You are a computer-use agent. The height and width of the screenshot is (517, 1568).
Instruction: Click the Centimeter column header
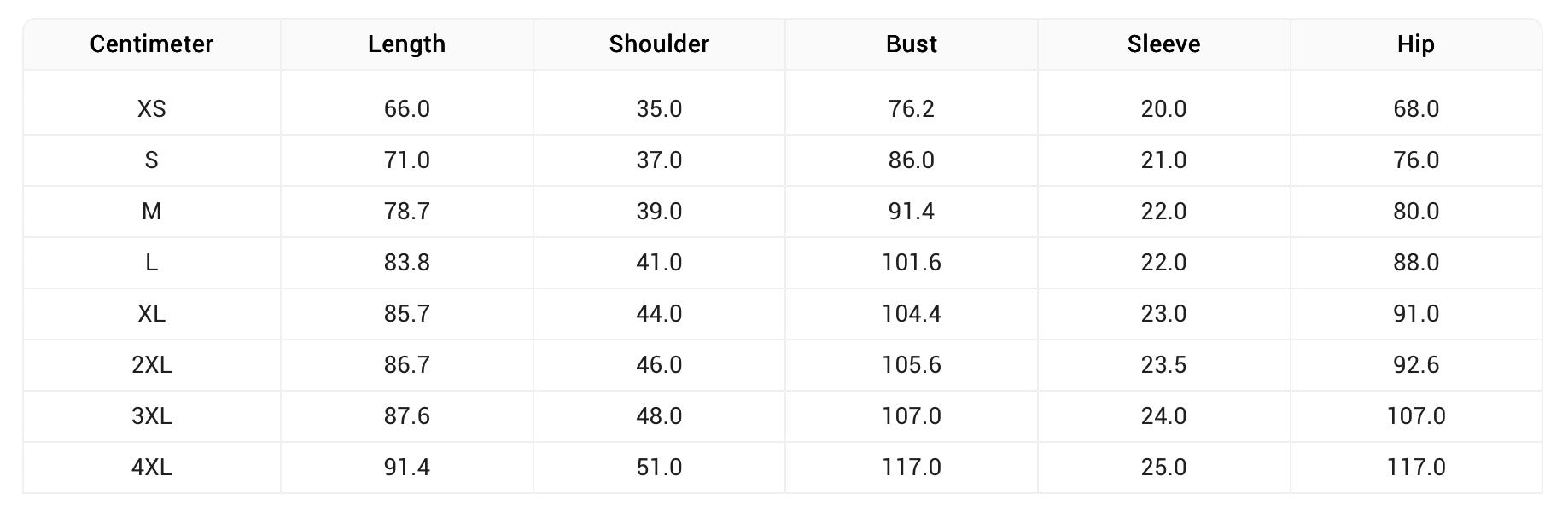(151, 44)
